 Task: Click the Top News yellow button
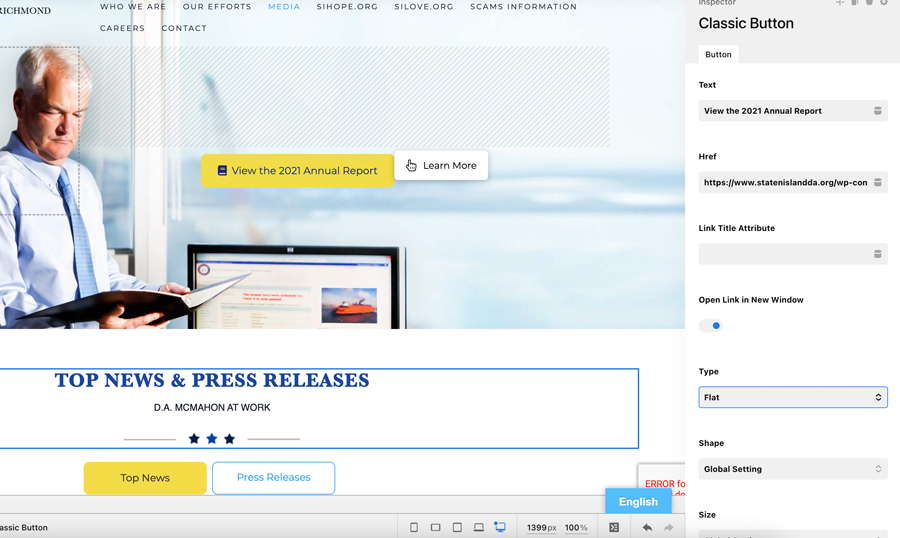(145, 478)
